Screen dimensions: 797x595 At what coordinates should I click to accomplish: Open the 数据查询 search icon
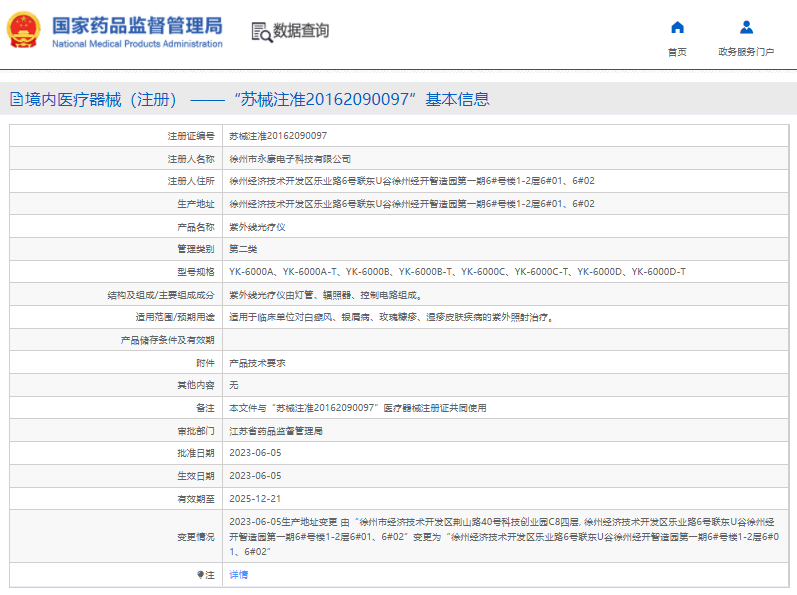[x=262, y=32]
